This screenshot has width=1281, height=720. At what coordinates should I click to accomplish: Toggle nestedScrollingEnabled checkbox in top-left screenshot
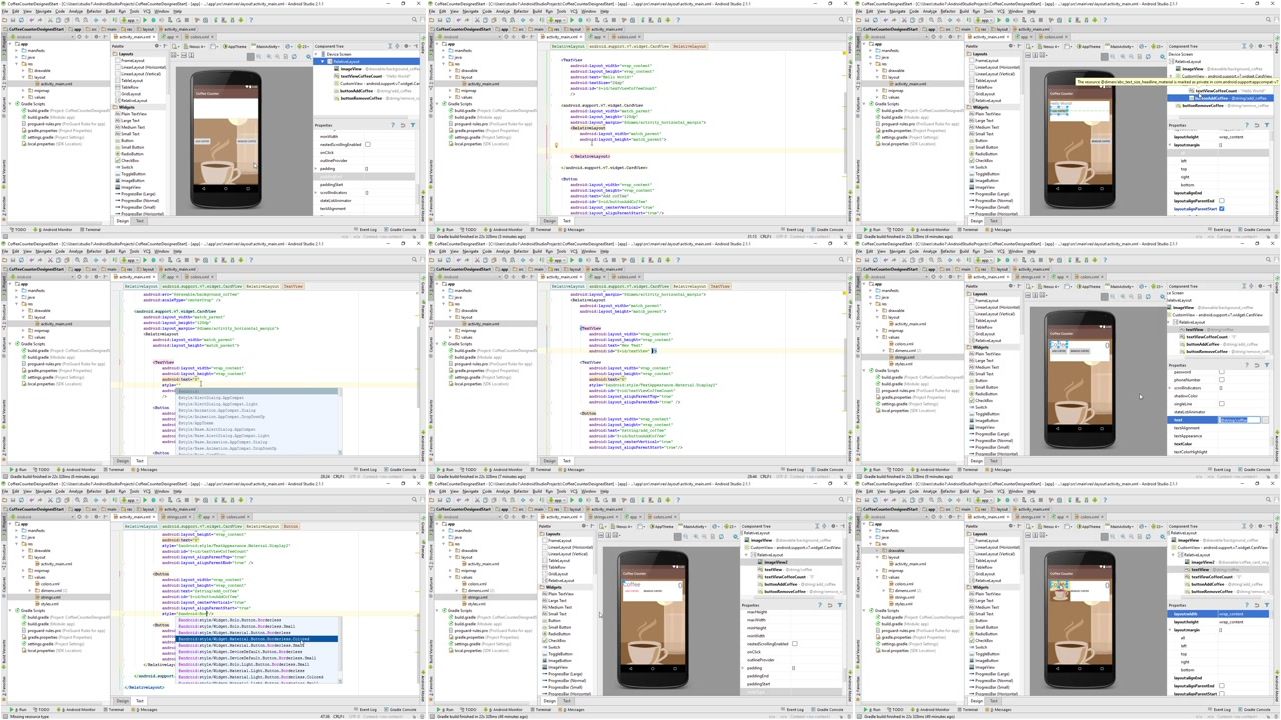pyautogui.click(x=367, y=145)
